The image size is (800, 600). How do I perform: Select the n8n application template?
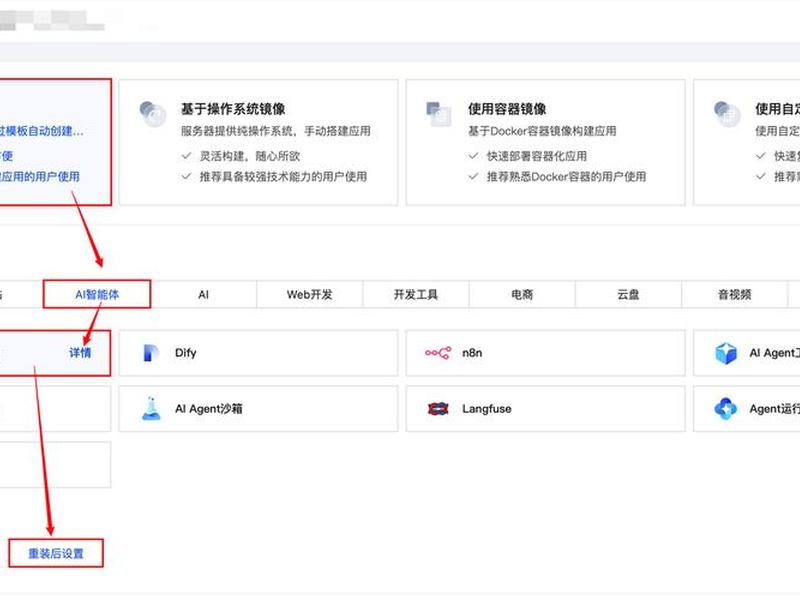click(x=545, y=353)
